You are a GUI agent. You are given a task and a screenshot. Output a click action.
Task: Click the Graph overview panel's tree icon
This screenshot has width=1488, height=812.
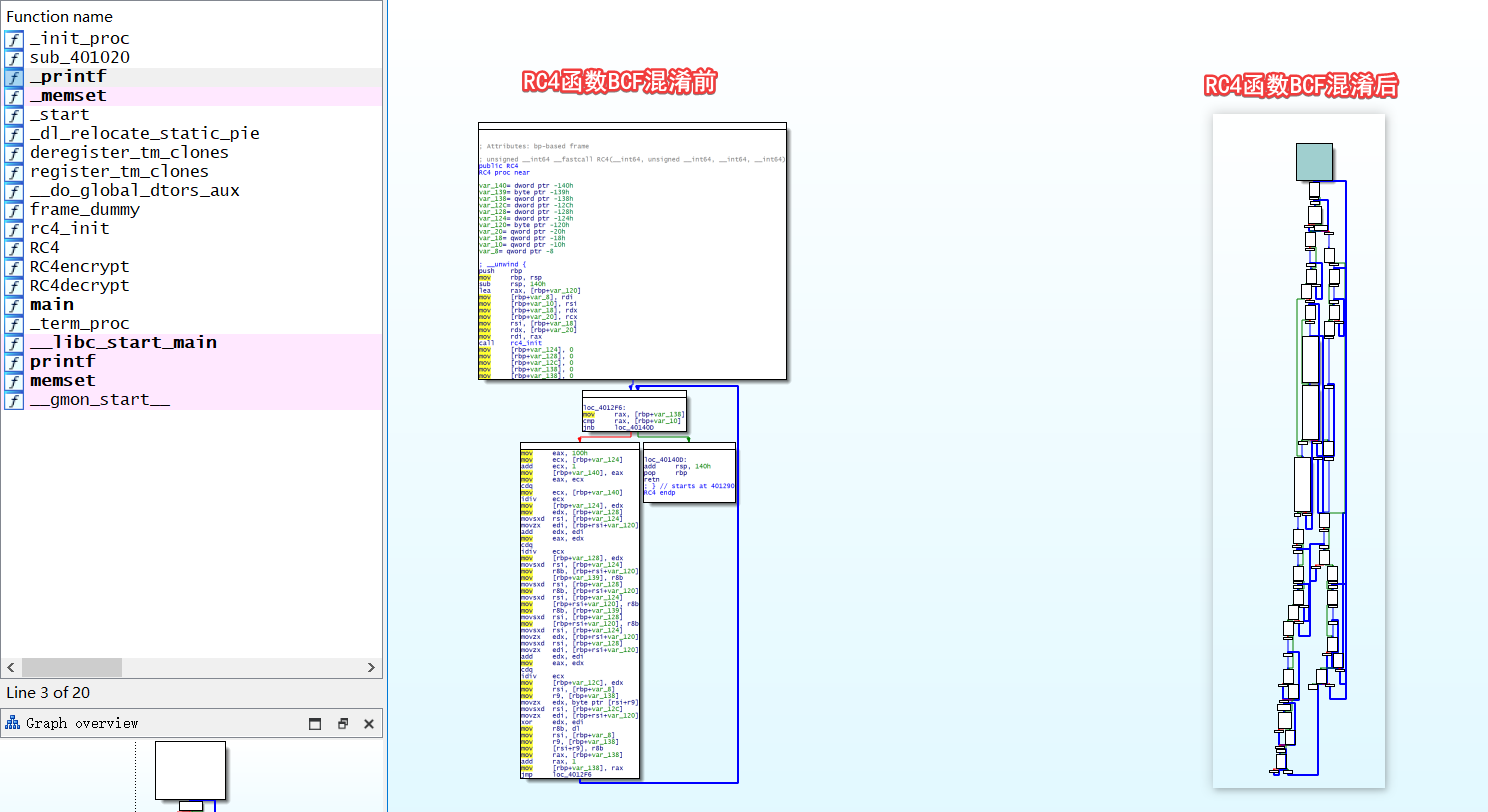13,723
